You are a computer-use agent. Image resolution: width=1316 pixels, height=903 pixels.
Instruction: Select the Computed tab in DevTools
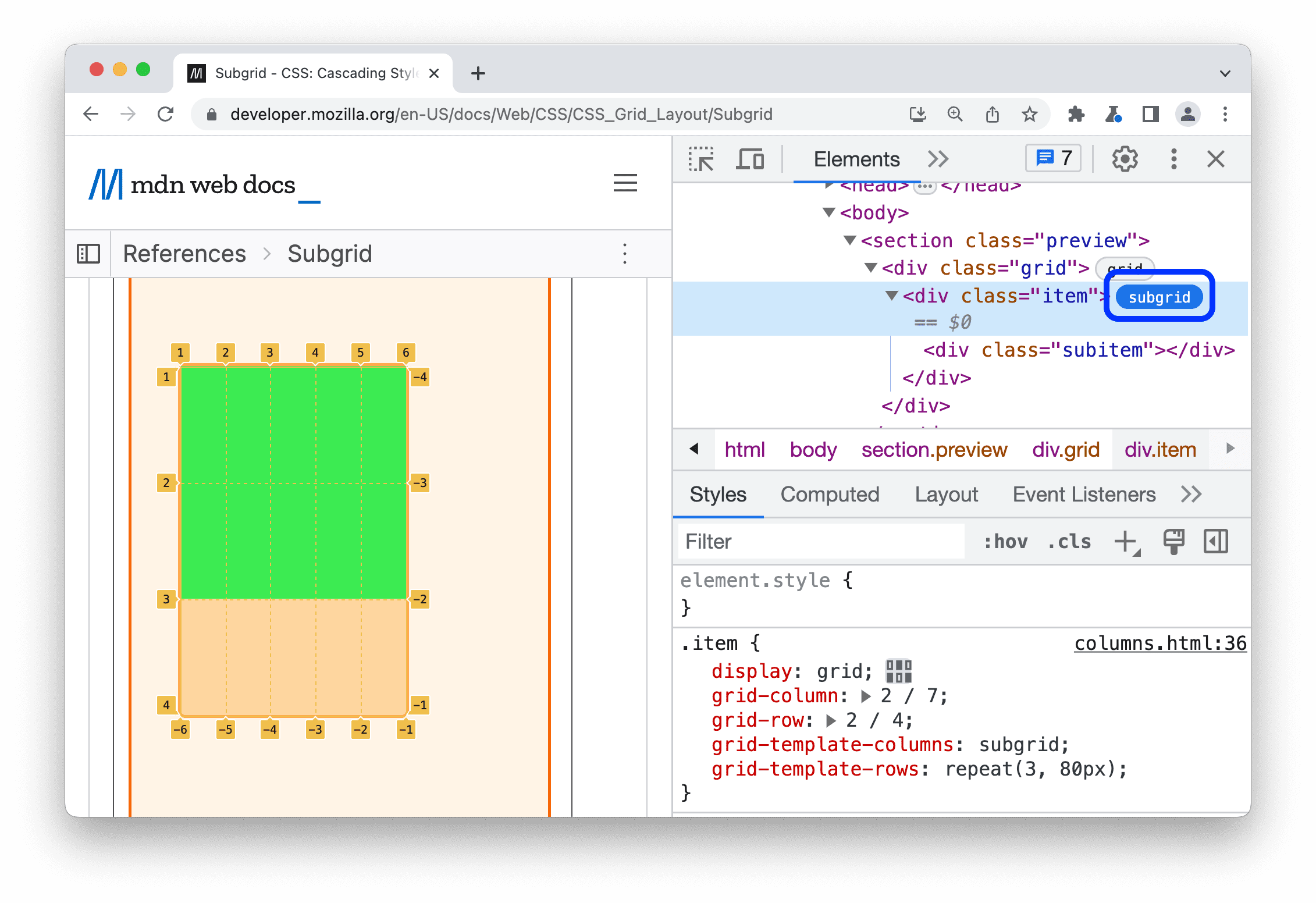pyautogui.click(x=829, y=494)
